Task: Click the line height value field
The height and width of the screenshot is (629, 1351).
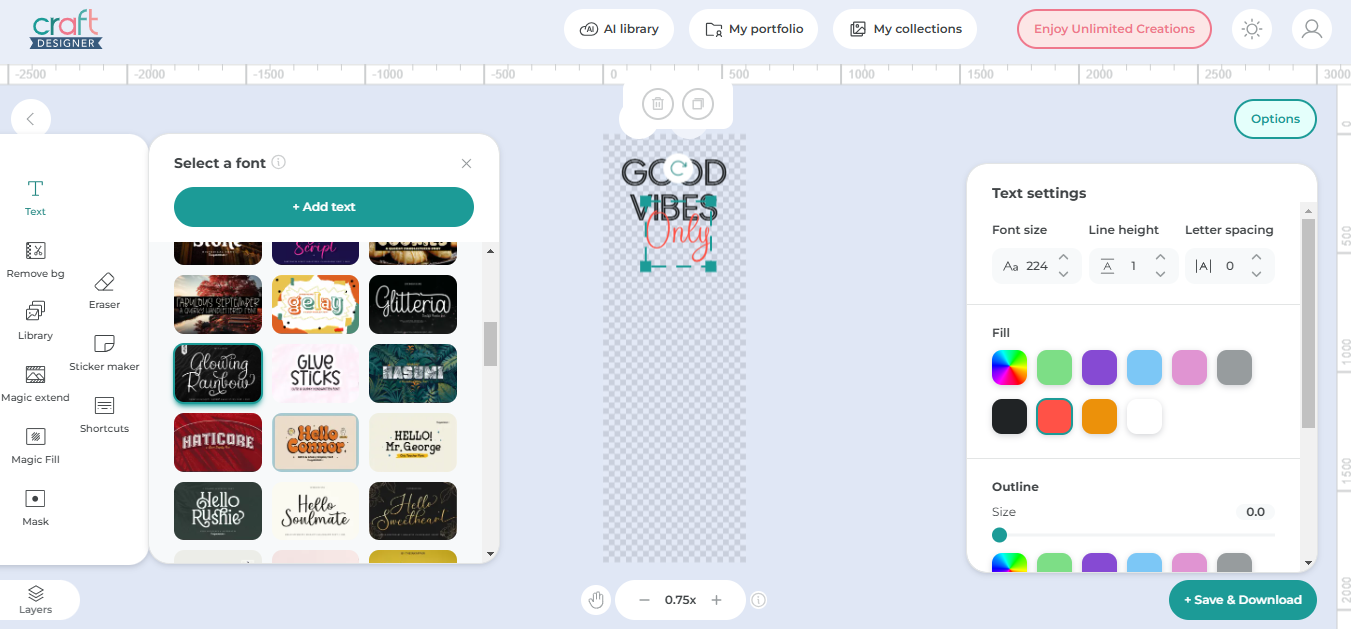Action: click(x=1133, y=266)
